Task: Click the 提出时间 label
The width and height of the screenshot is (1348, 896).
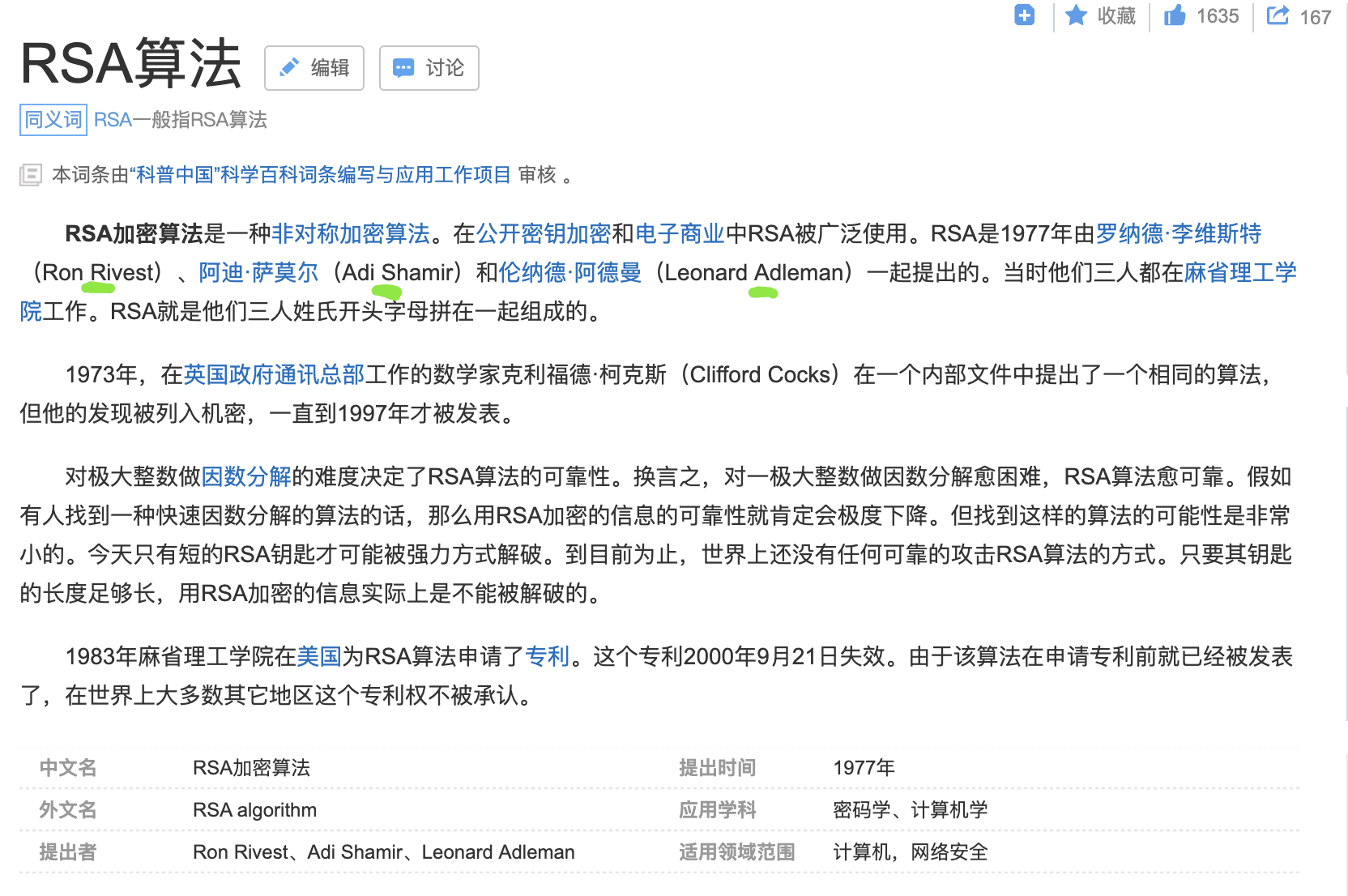Action: 718,768
